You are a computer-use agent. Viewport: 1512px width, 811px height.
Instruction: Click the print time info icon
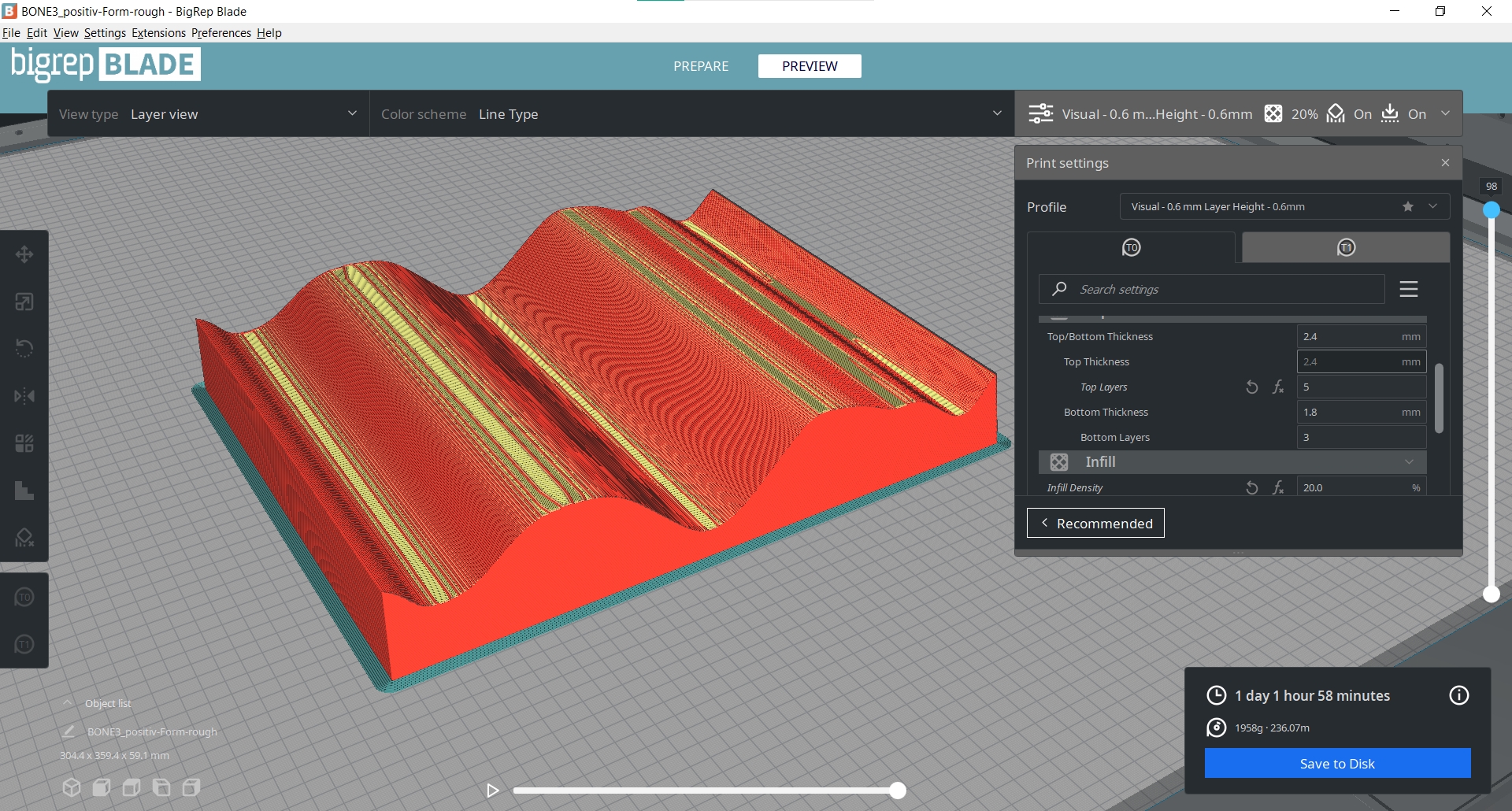click(1458, 695)
